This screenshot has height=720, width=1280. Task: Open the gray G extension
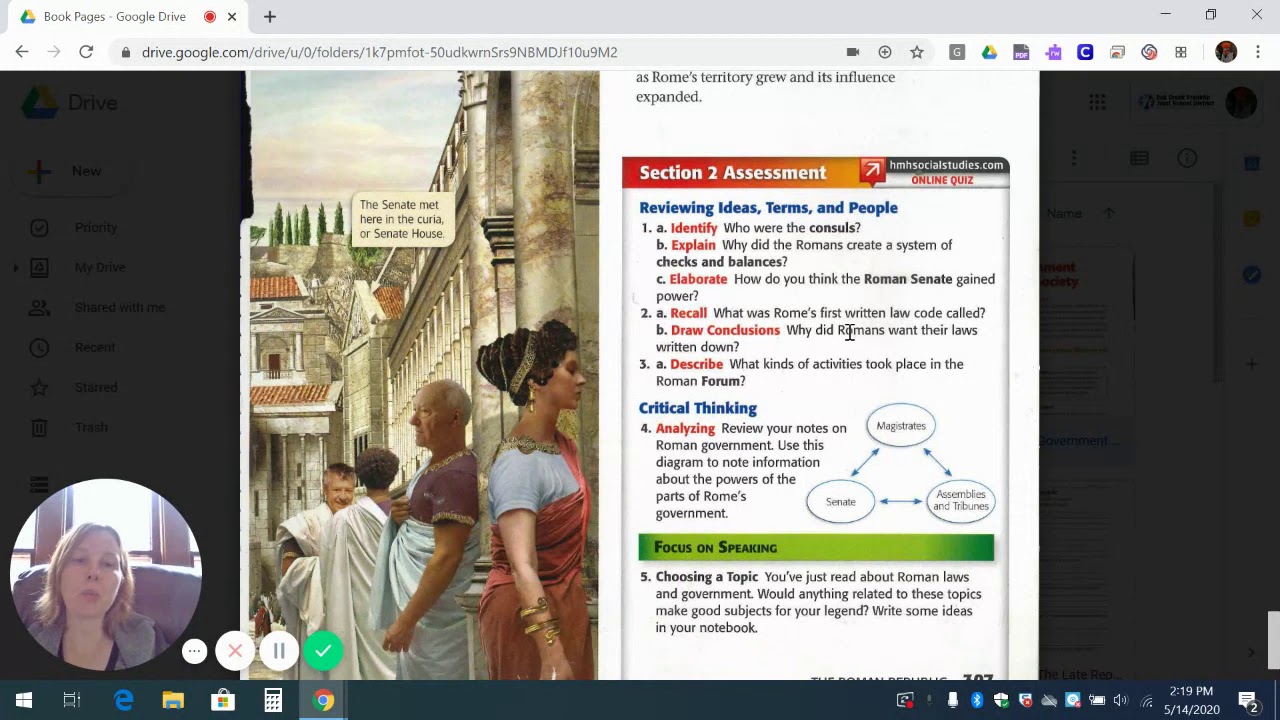click(x=957, y=52)
